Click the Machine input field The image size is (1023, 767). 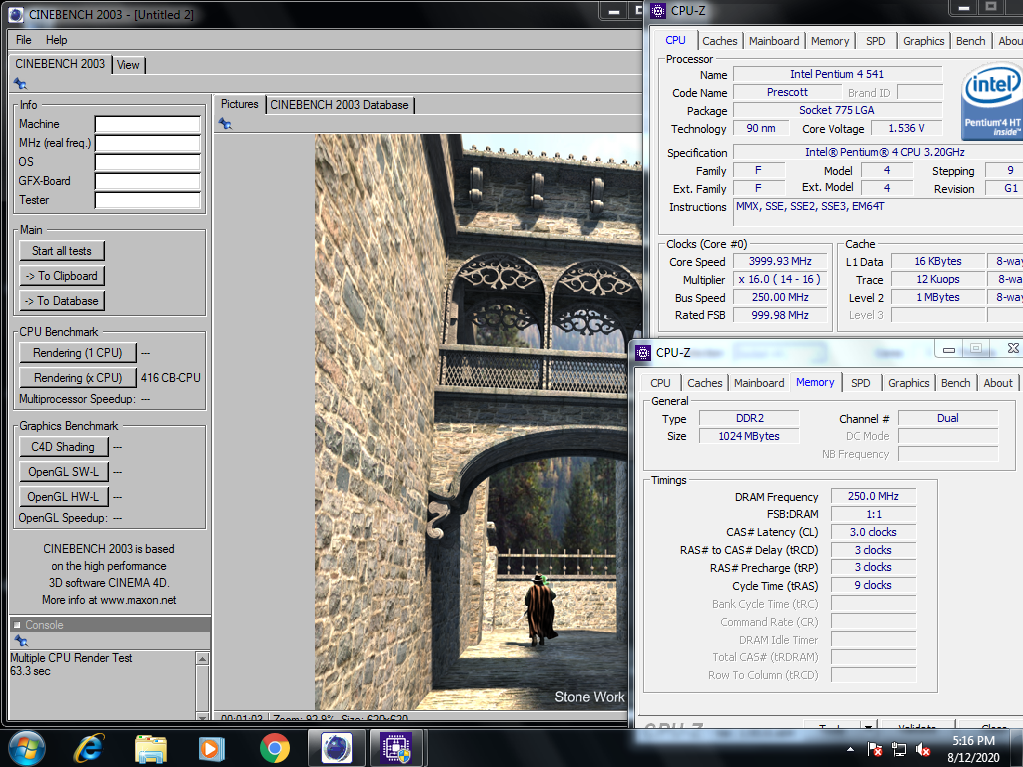tap(147, 124)
